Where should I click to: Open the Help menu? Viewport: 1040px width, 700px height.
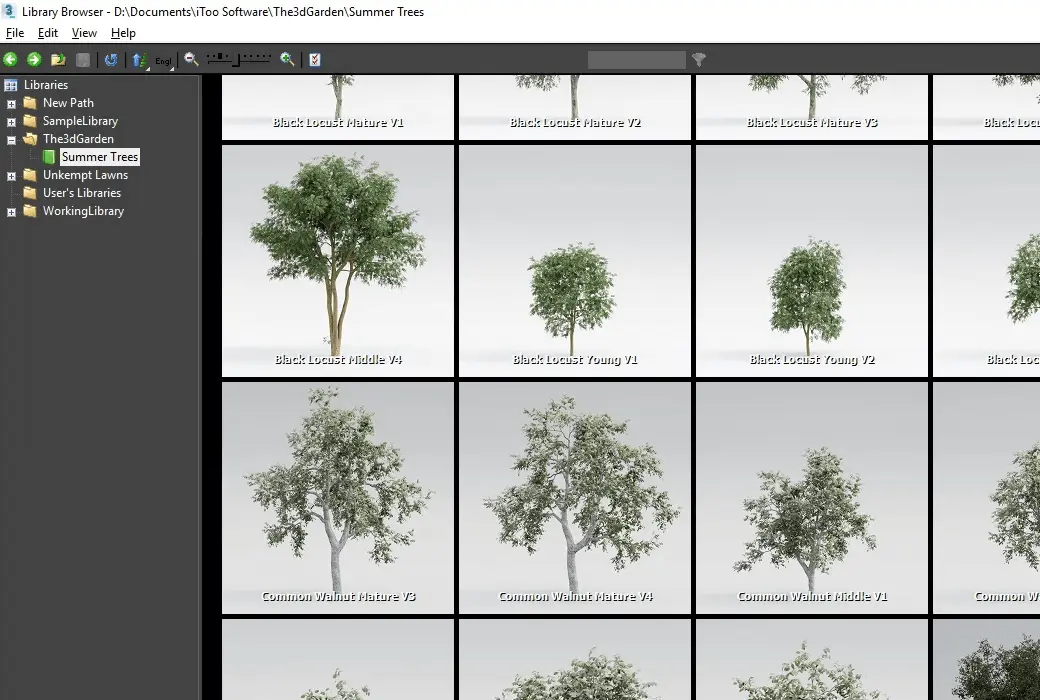click(x=123, y=33)
